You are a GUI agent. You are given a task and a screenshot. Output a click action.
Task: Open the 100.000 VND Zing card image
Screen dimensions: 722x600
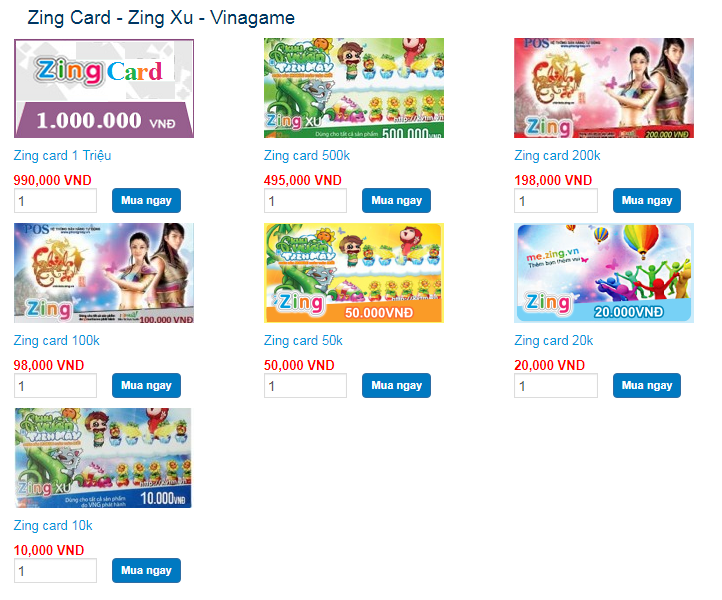coord(104,273)
